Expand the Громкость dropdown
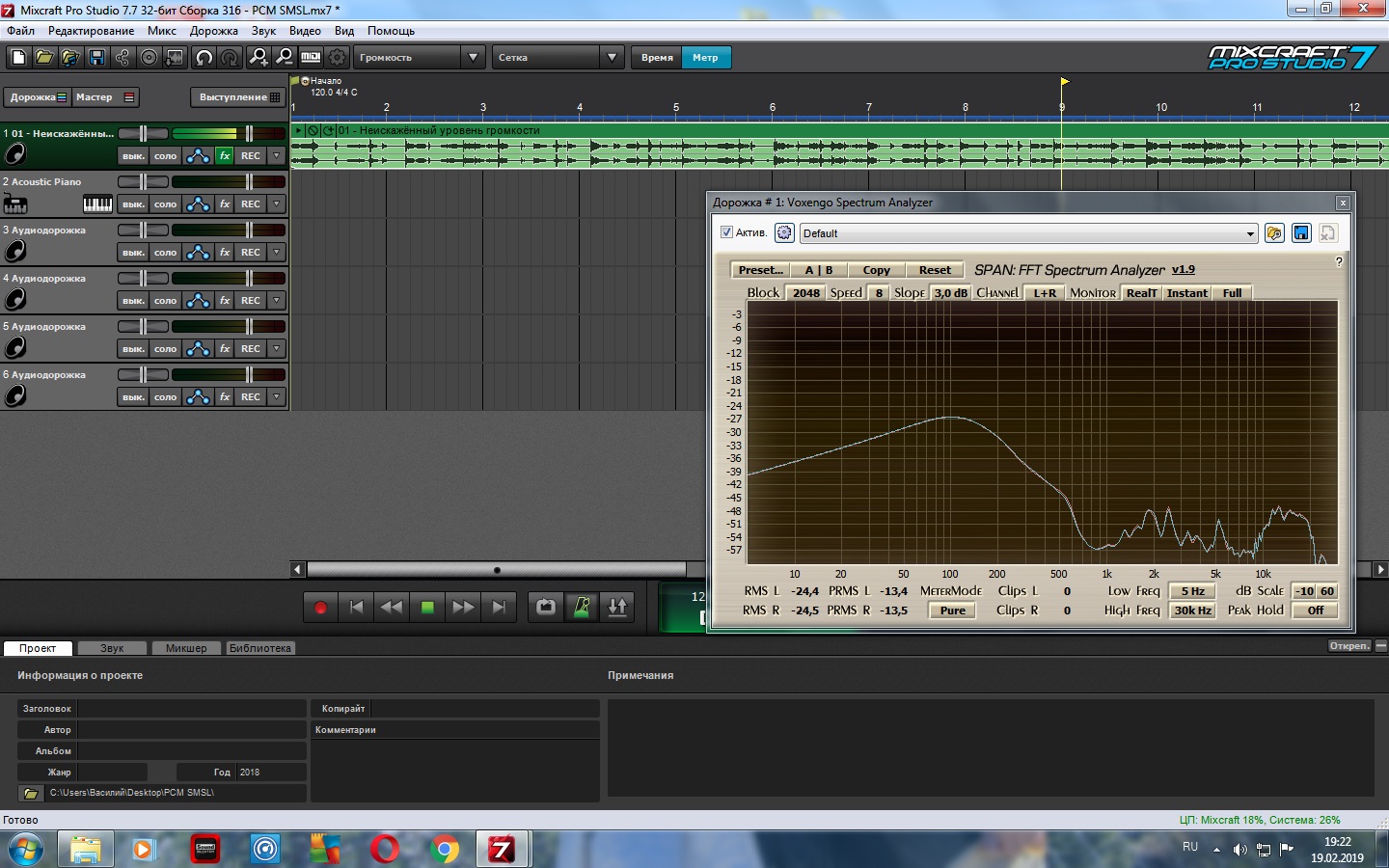Viewport: 1389px width, 868px height. point(472,58)
